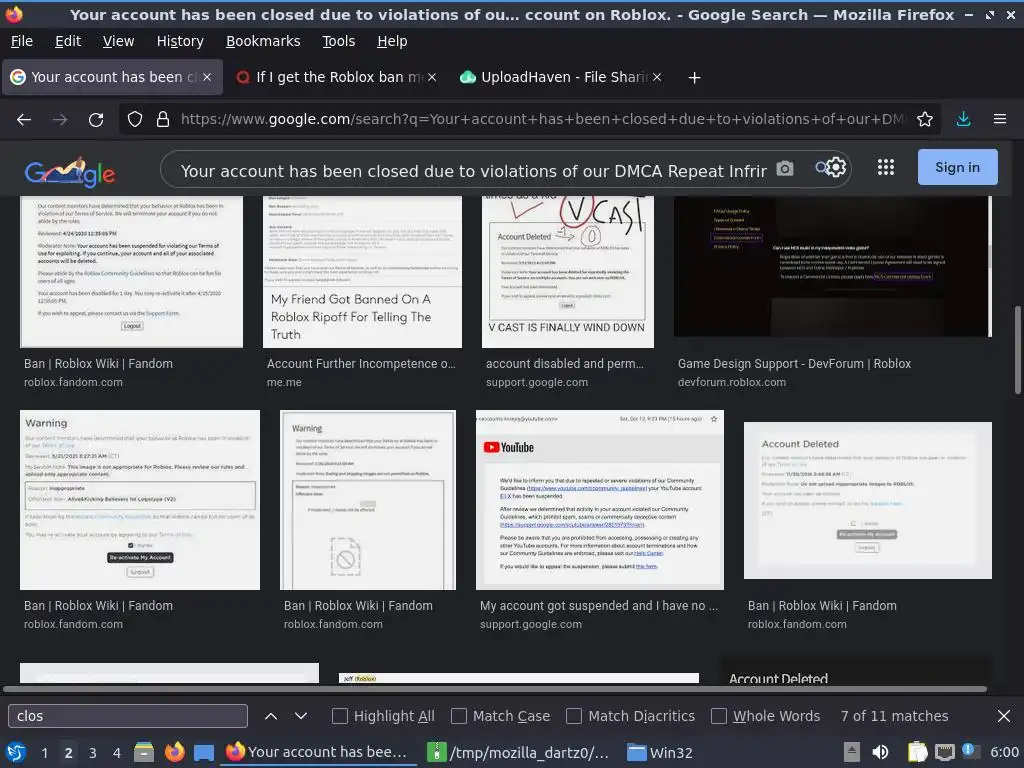The height and width of the screenshot is (768, 1024).
Task: Switch to workspace 3
Action: 93,753
